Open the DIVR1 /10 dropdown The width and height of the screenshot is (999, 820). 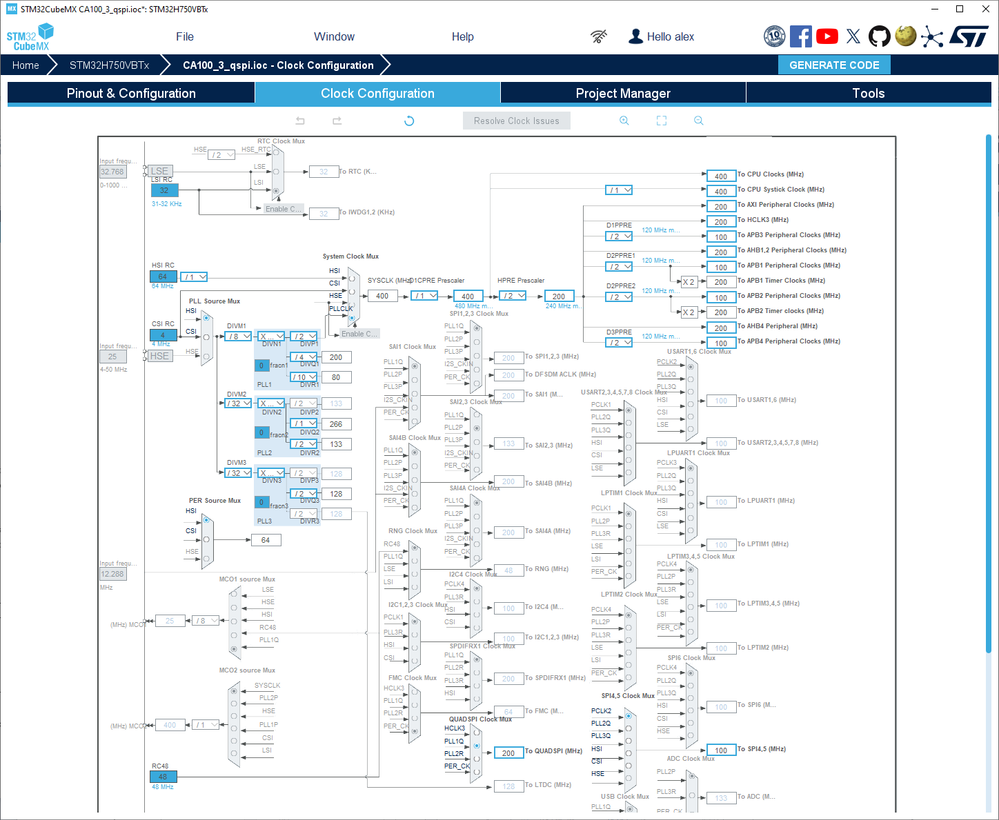pyautogui.click(x=303, y=377)
